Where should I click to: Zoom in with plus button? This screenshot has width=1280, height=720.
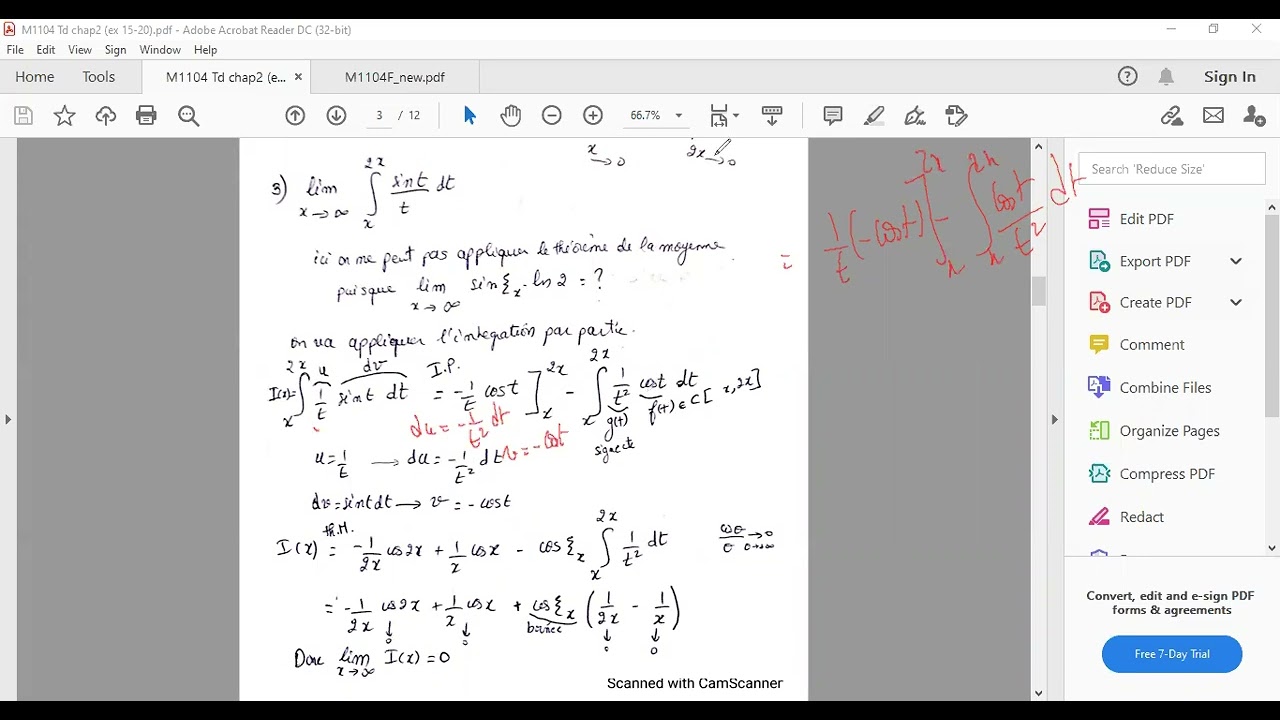click(593, 116)
